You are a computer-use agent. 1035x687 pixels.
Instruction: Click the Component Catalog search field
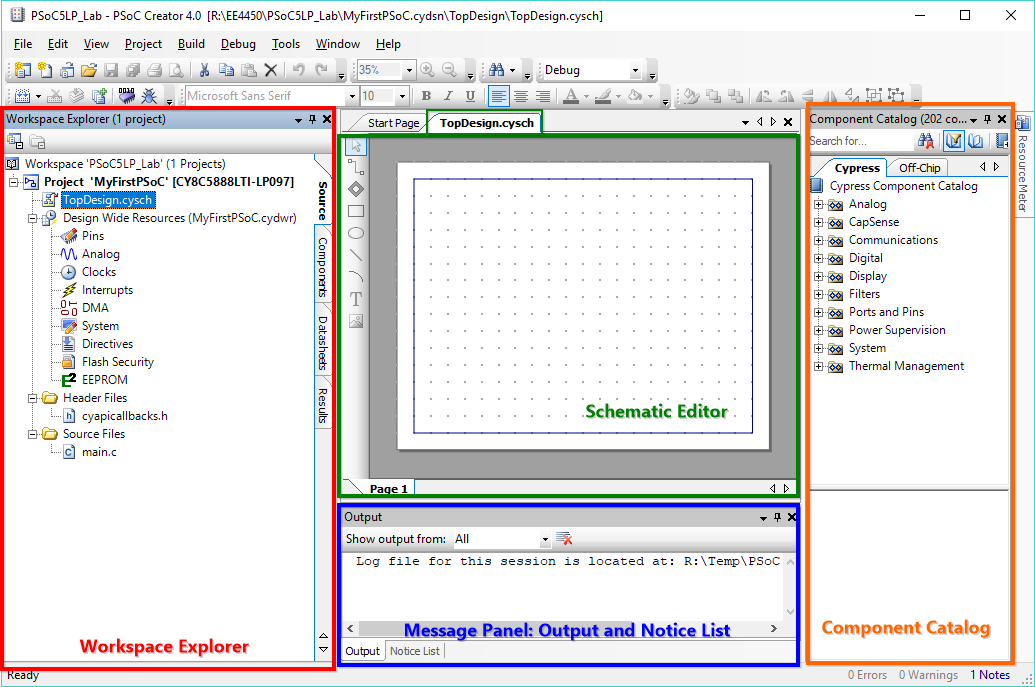(x=870, y=141)
